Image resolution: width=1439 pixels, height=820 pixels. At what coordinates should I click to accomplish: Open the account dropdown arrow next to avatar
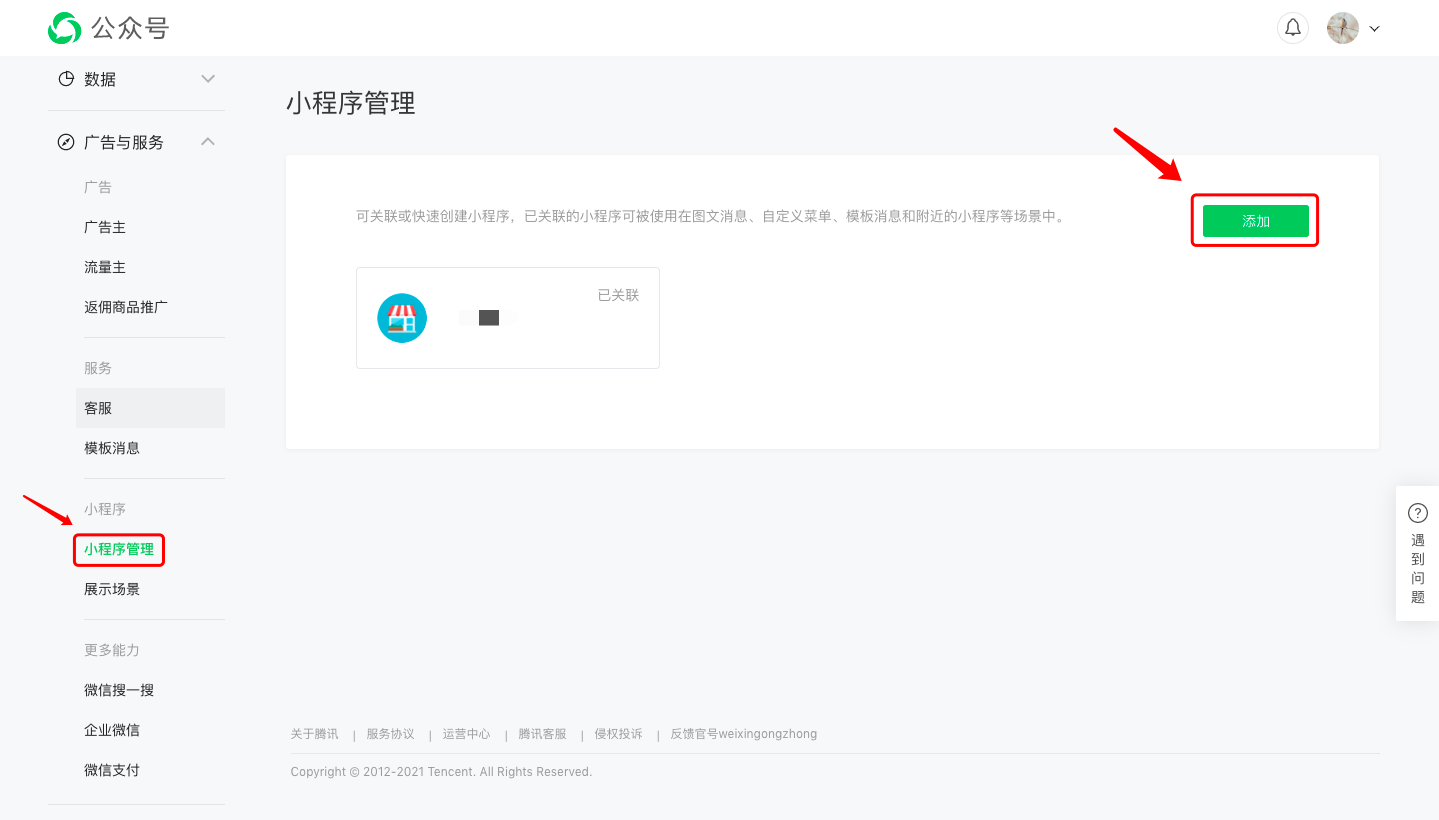tap(1374, 28)
